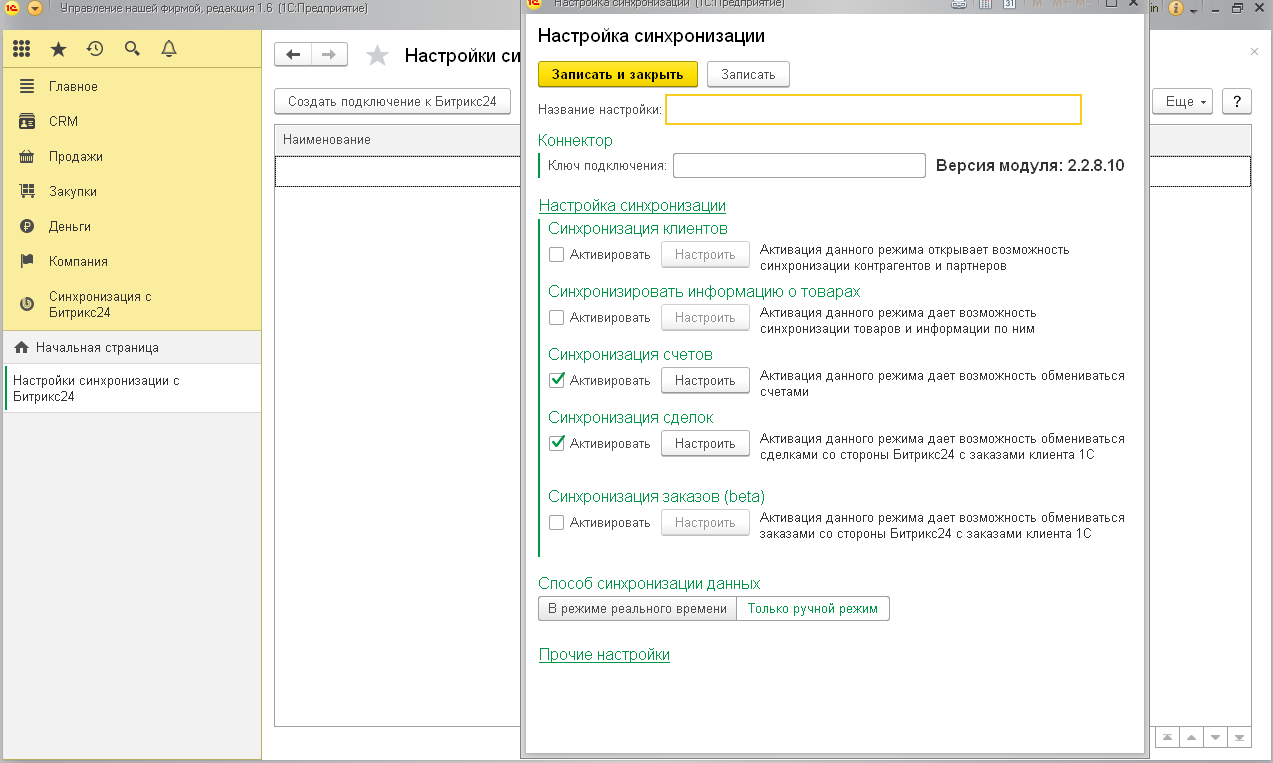
Task: Enable 'Синхронизация клиентов' Активировать checkbox
Action: (557, 255)
